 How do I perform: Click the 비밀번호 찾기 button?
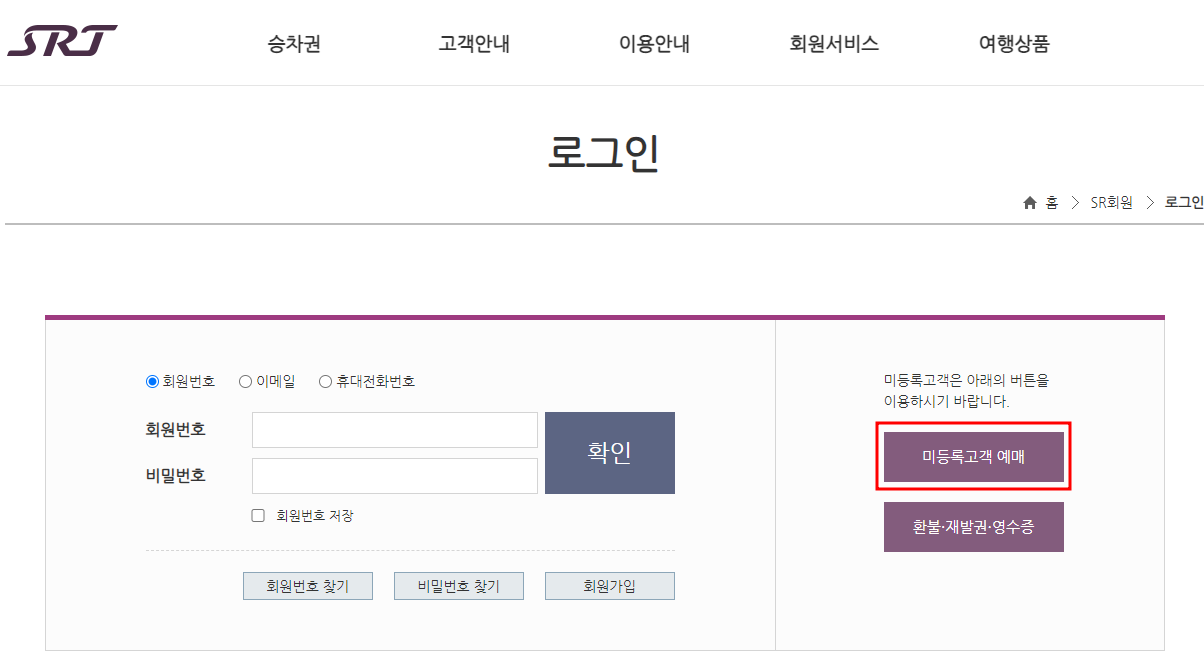458,586
